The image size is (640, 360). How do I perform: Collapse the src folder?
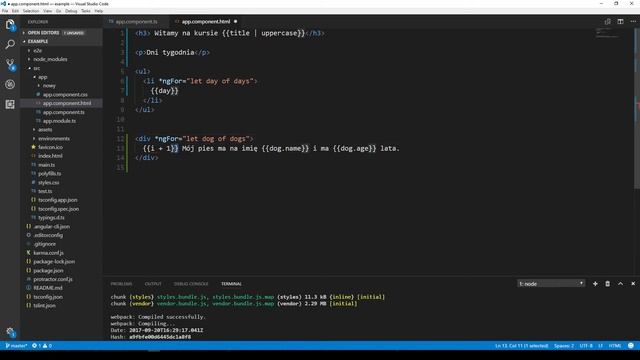[x=37, y=68]
